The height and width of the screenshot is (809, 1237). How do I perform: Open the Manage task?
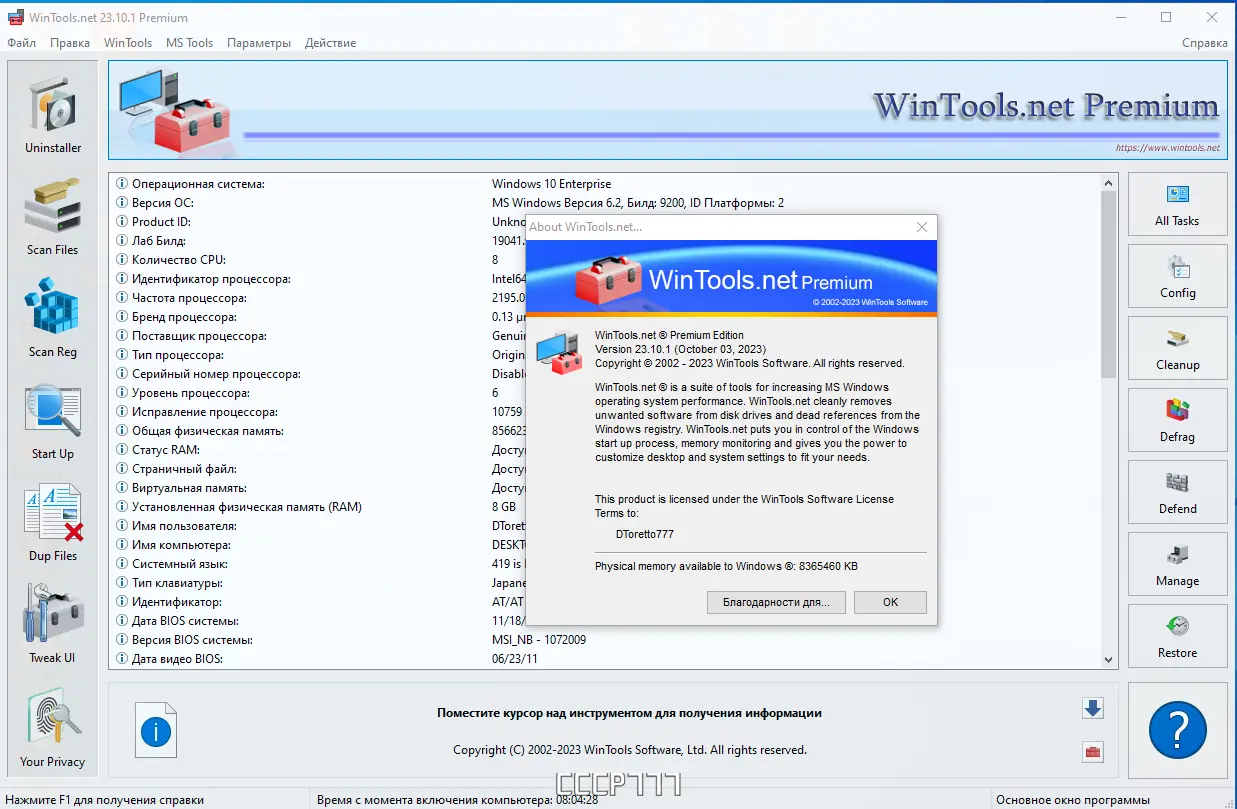click(1177, 564)
